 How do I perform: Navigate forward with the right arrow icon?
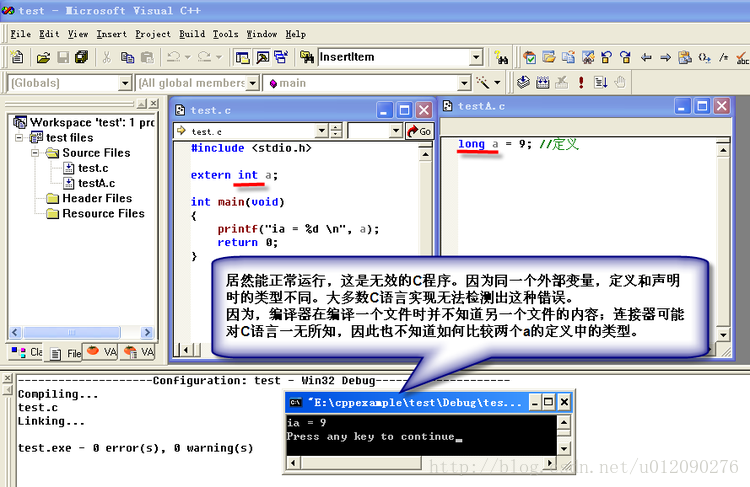pos(665,57)
